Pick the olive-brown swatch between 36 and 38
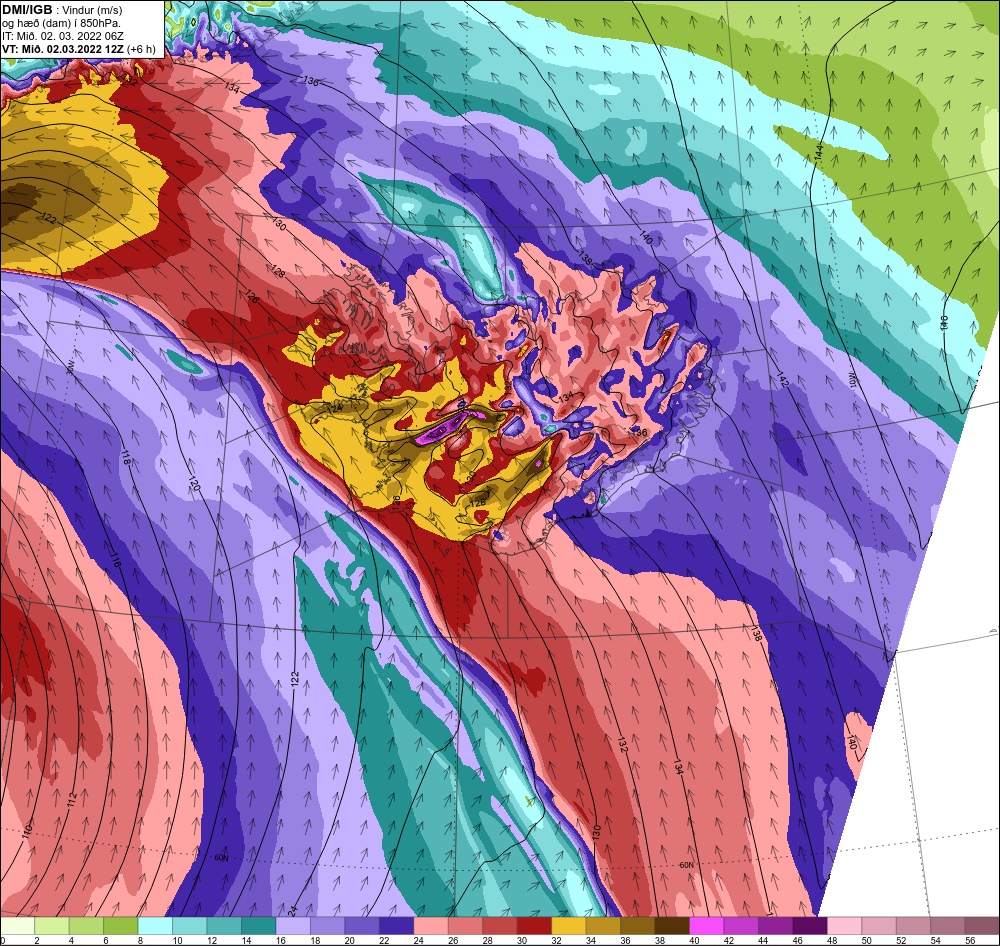Viewport: 1000px width, 946px height. pos(638,926)
